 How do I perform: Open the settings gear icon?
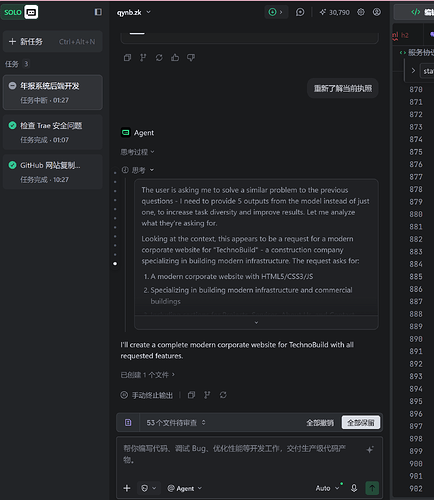coord(361,12)
